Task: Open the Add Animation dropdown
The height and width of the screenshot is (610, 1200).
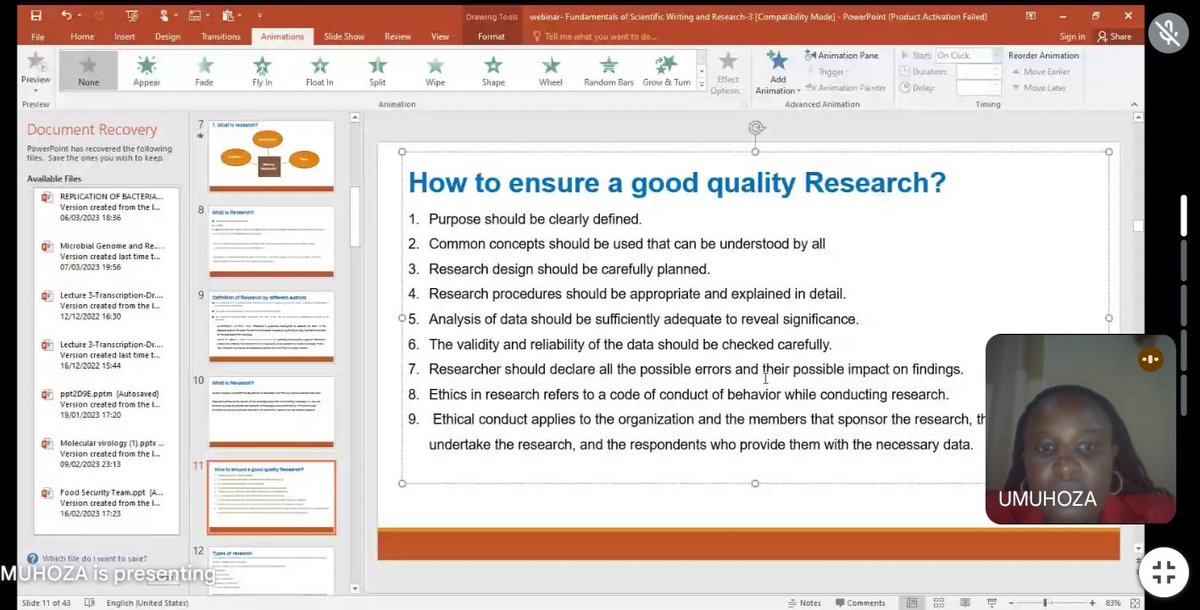Action: (776, 74)
